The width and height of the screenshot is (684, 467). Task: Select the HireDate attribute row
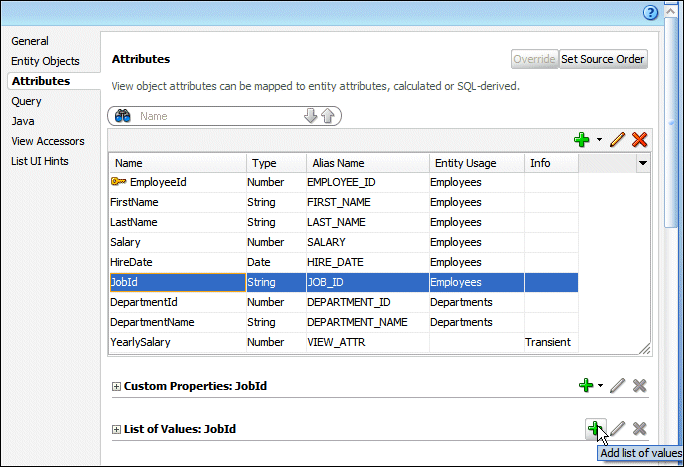(x=344, y=262)
